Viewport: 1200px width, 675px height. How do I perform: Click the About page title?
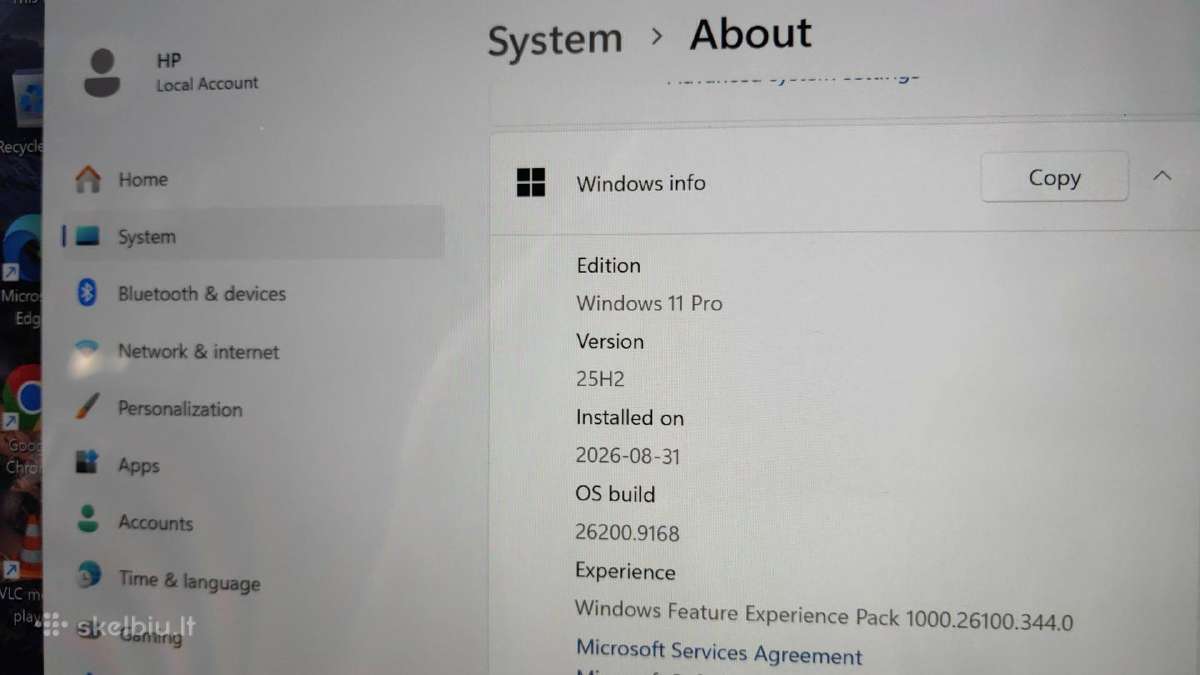pyautogui.click(x=751, y=35)
